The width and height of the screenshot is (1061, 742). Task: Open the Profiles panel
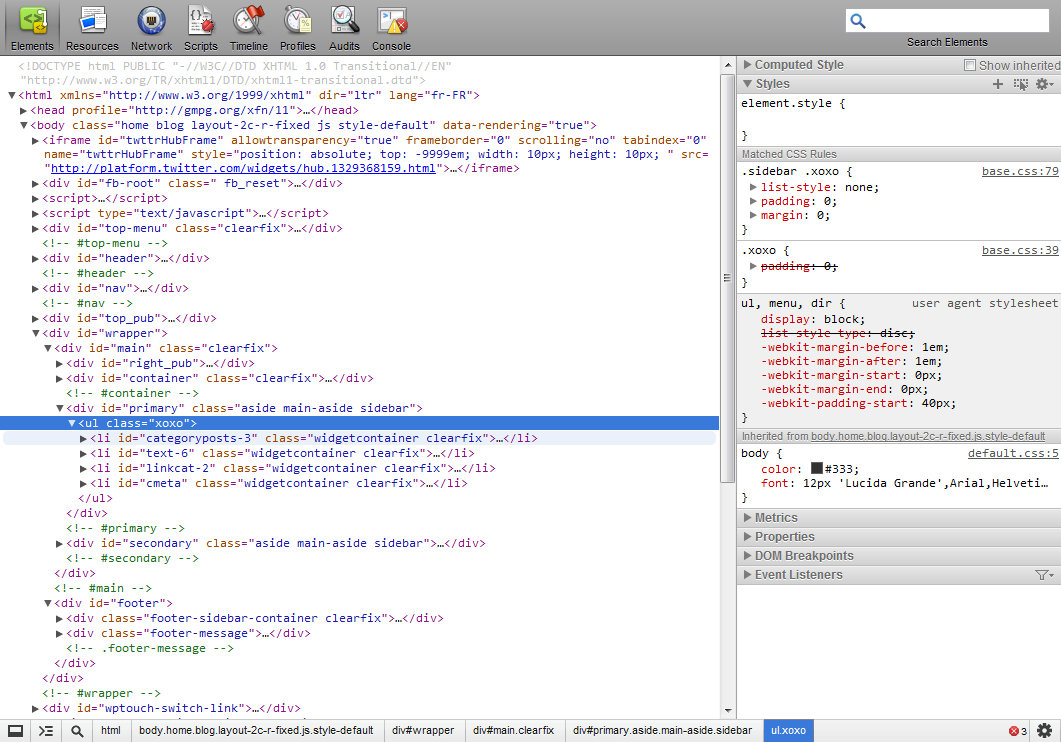298,28
